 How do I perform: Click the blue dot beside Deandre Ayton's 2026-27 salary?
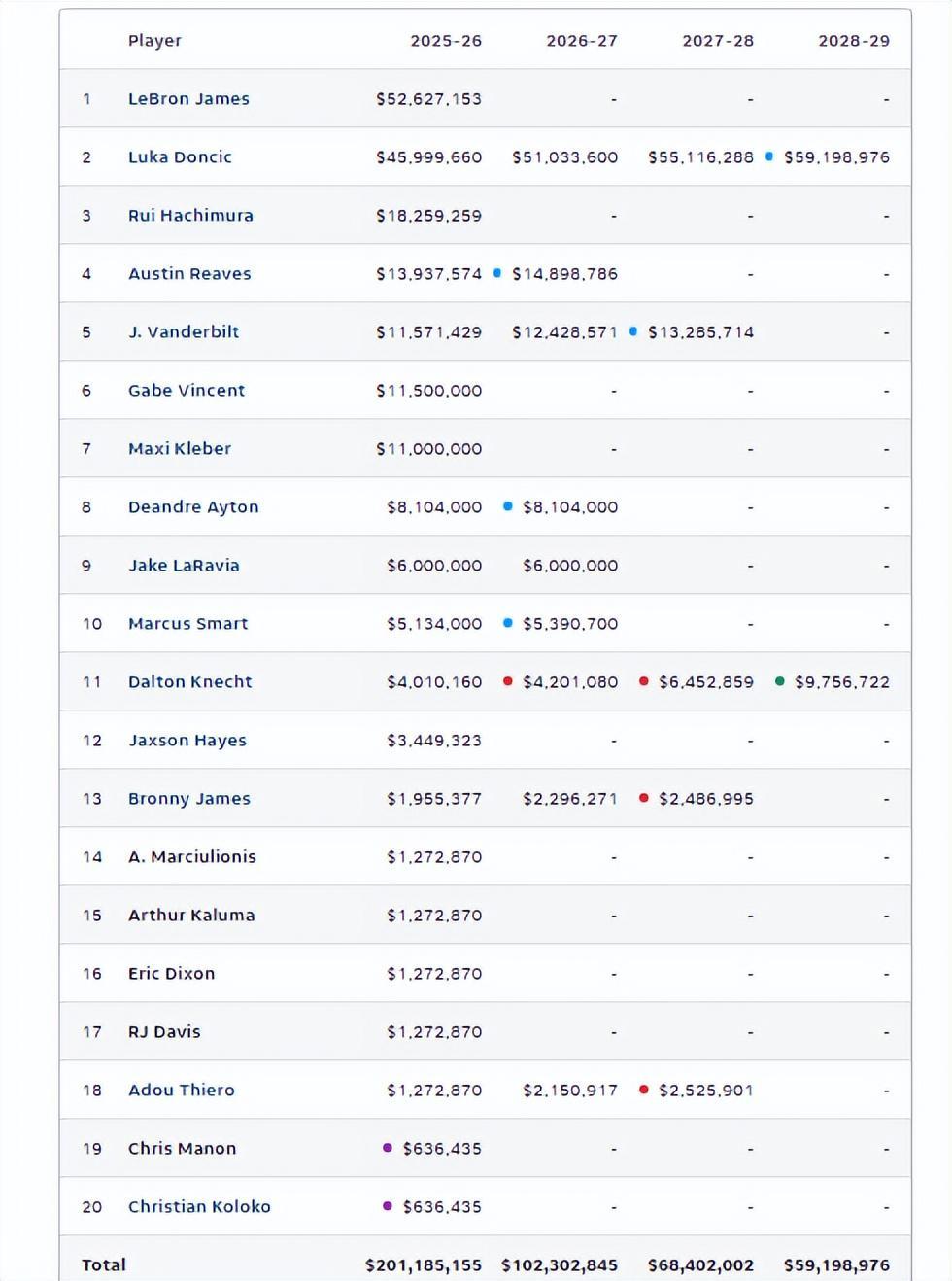(507, 506)
